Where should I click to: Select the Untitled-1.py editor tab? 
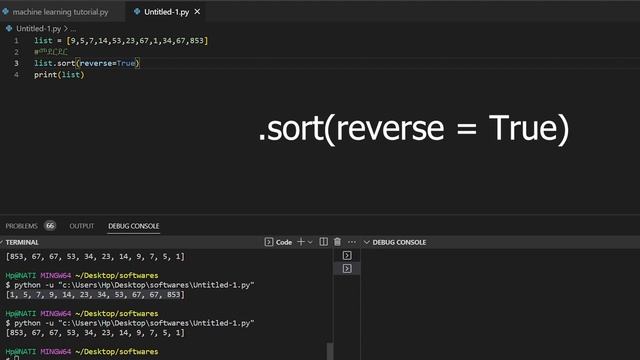[166, 12]
